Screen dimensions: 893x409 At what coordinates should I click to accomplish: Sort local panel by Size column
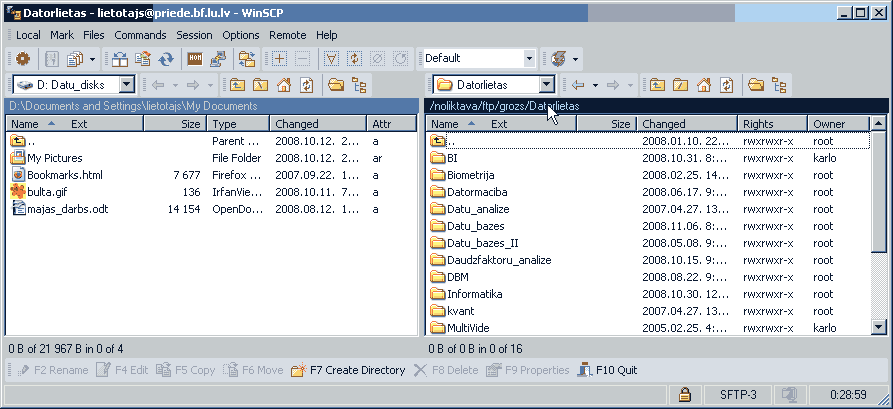[x=175, y=124]
